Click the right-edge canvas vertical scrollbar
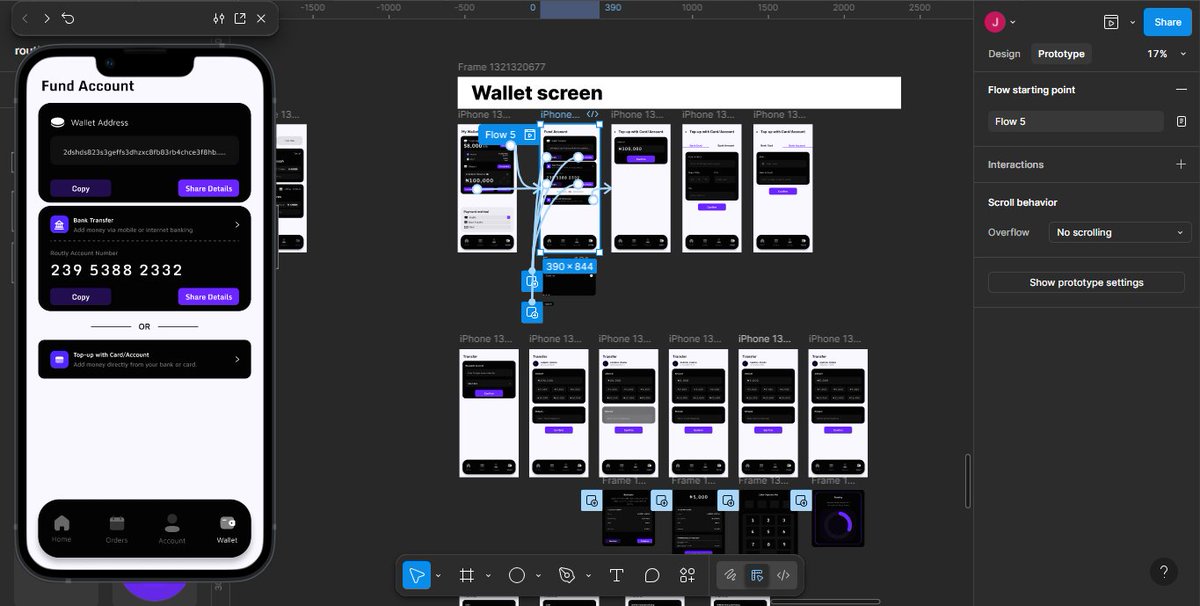1200x606 pixels. pos(967,480)
